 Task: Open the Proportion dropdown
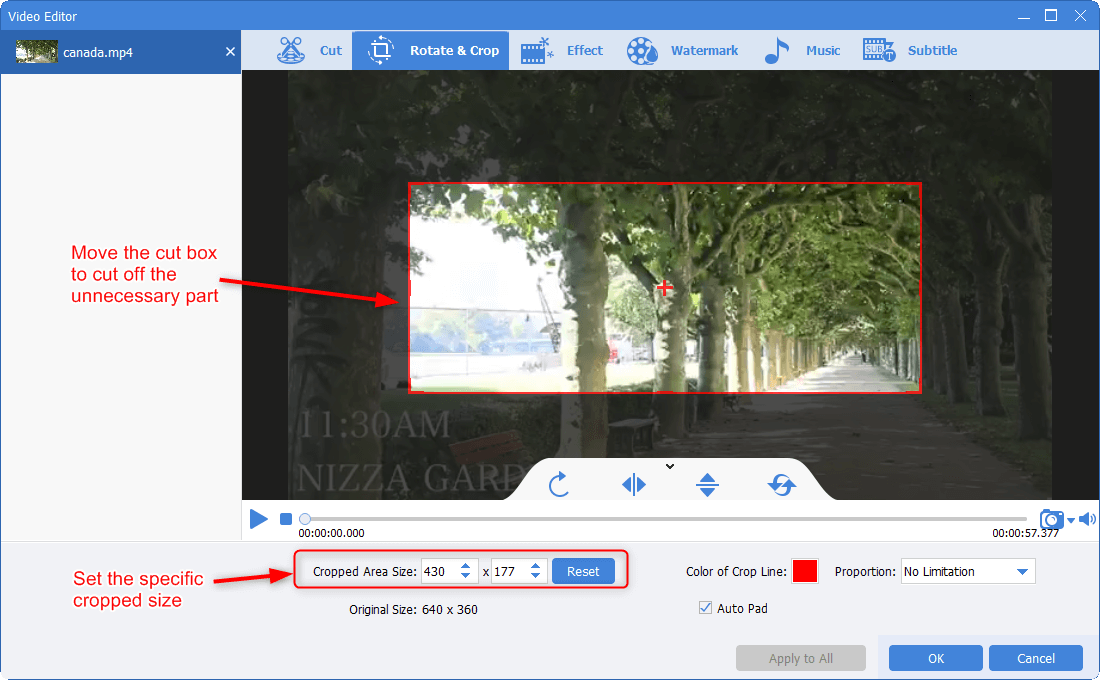[x=967, y=571]
